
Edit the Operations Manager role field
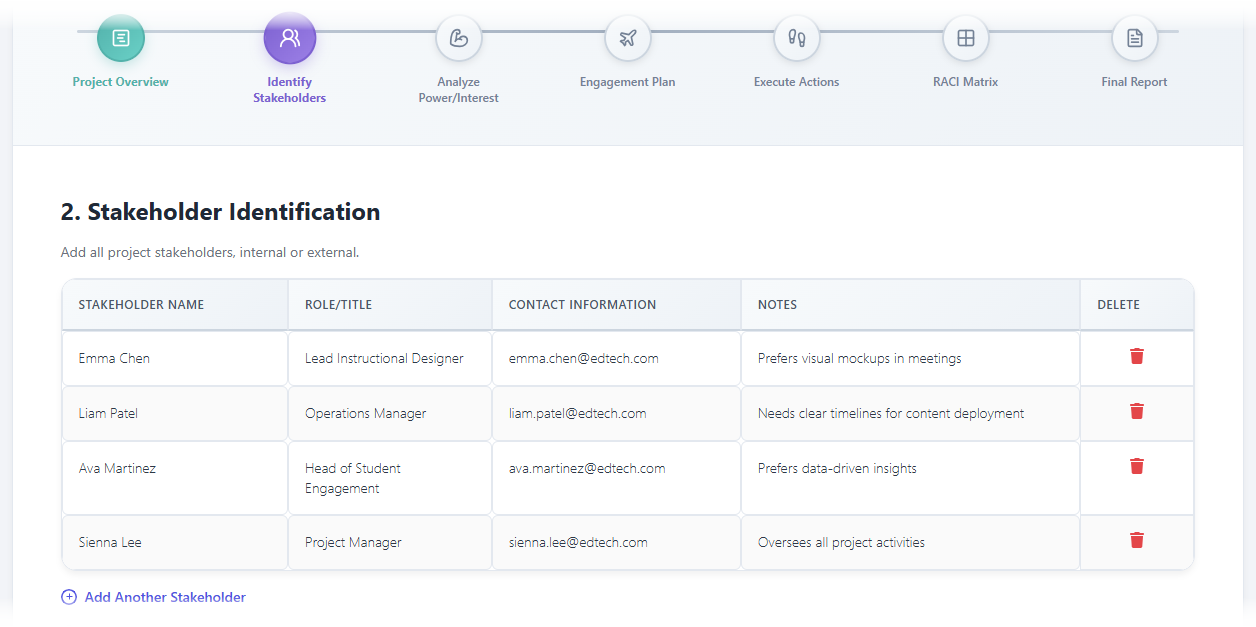389,413
